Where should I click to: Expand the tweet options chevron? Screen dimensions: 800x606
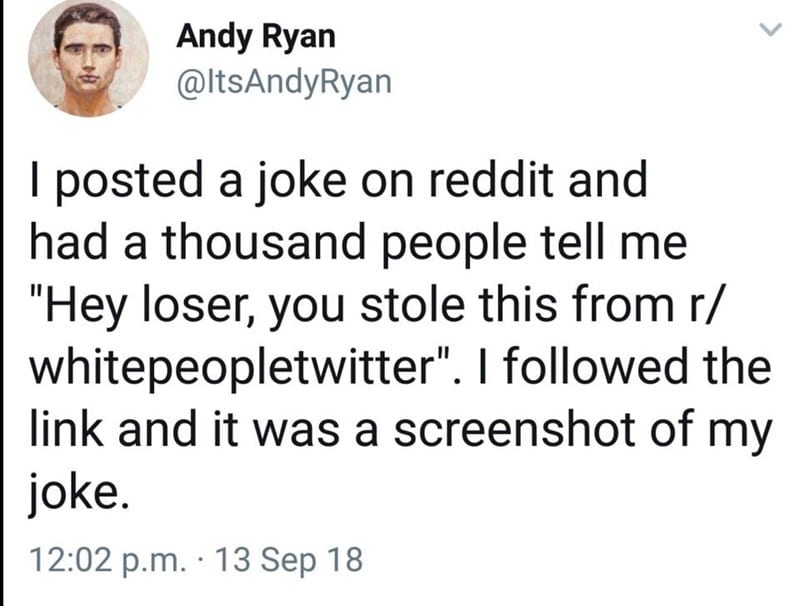click(x=770, y=30)
